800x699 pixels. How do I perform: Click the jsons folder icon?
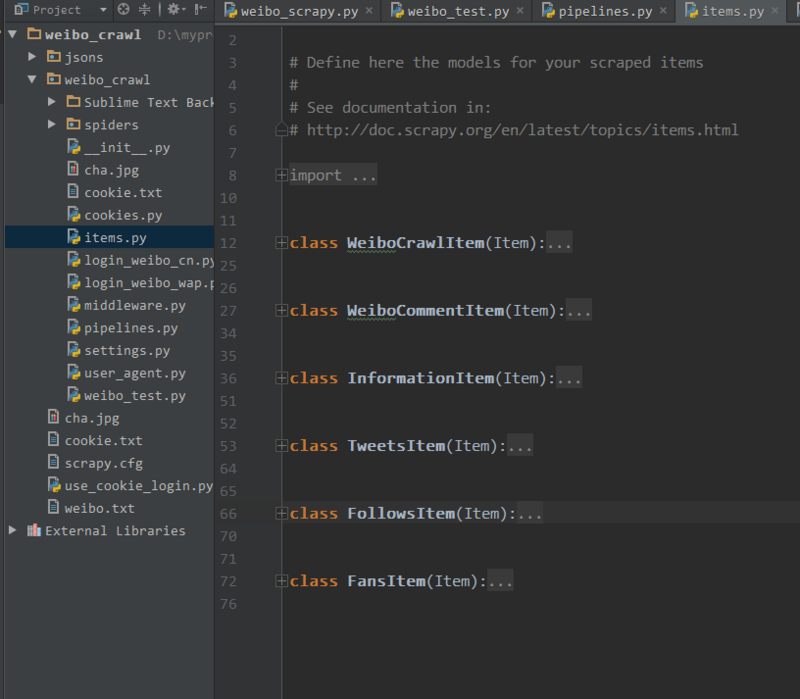pos(54,56)
